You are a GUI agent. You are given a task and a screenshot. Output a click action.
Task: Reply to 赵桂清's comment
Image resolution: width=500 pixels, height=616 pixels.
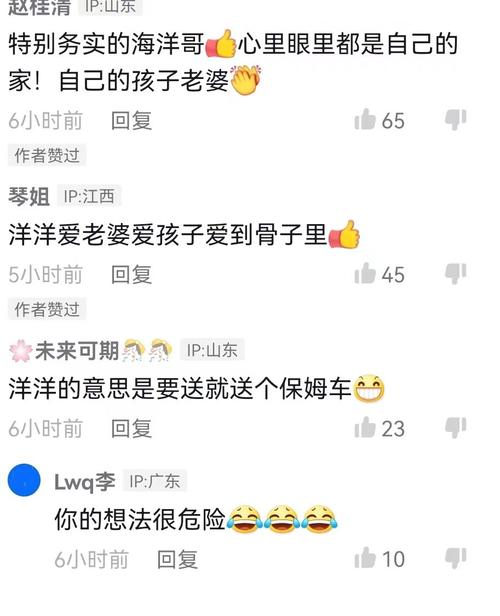[131, 120]
